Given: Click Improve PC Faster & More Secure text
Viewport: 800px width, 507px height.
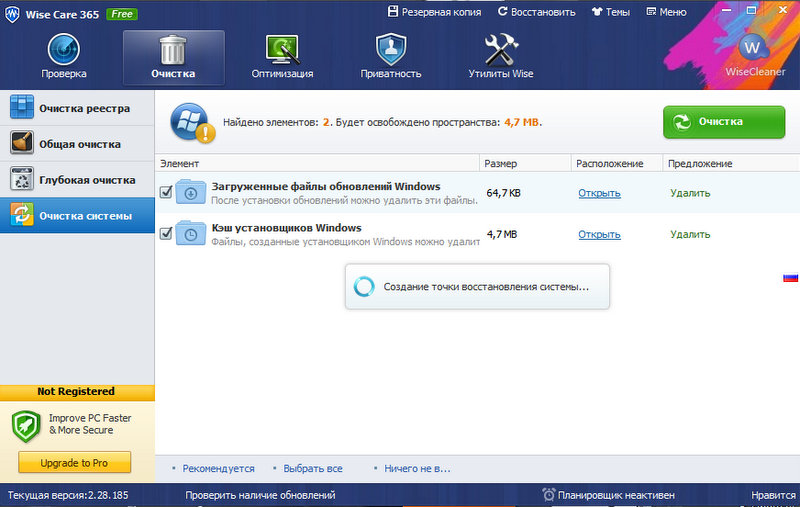Looking at the screenshot, I should [90, 424].
